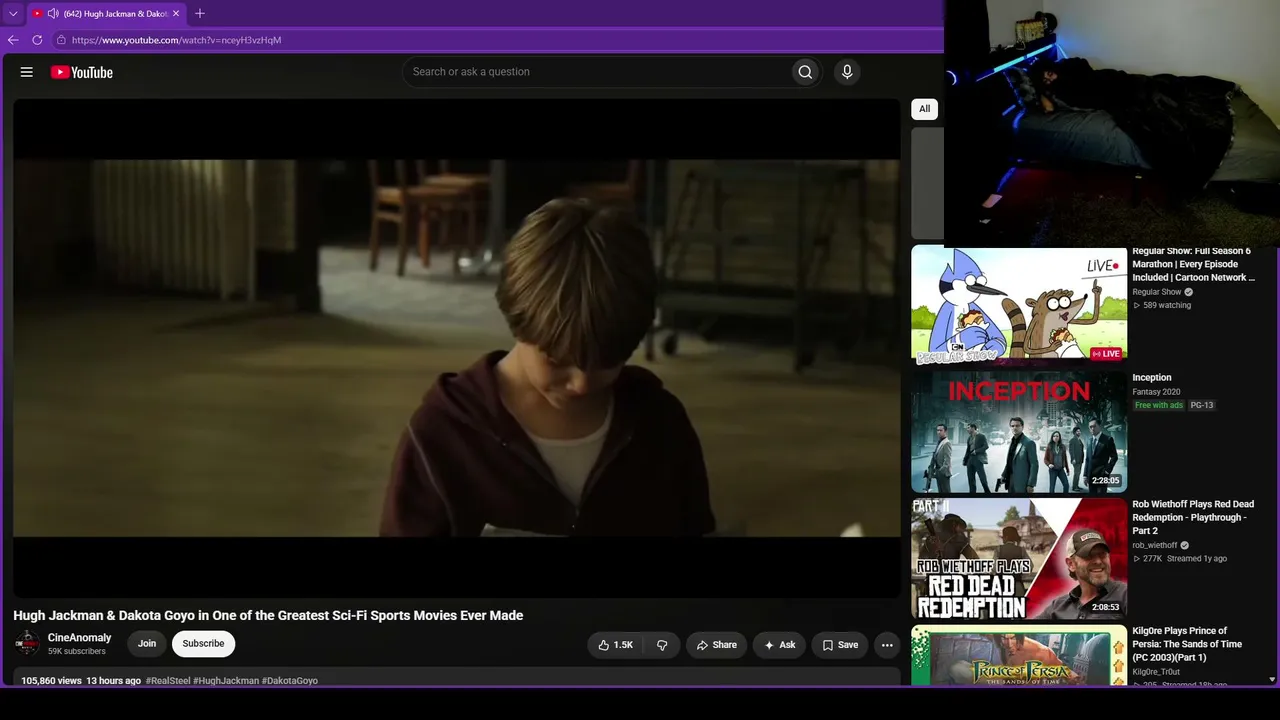The image size is (1280, 720).
Task: Click the video title heading text
Action: point(268,615)
